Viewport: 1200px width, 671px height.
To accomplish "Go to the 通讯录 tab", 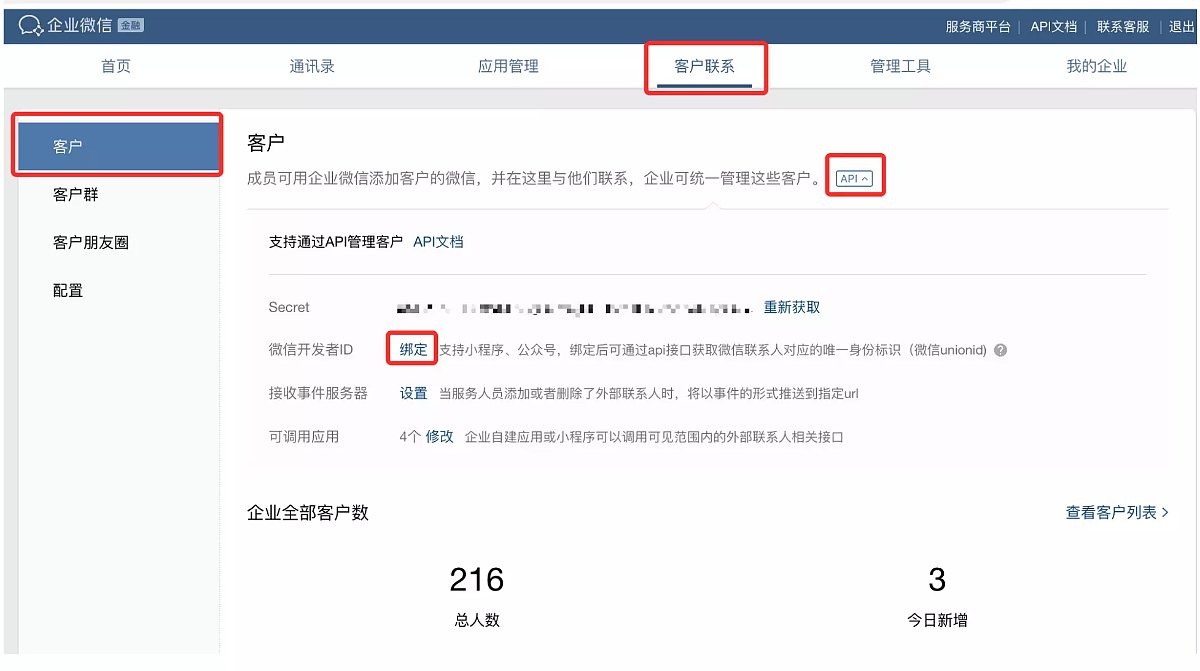I will pyautogui.click(x=312, y=67).
